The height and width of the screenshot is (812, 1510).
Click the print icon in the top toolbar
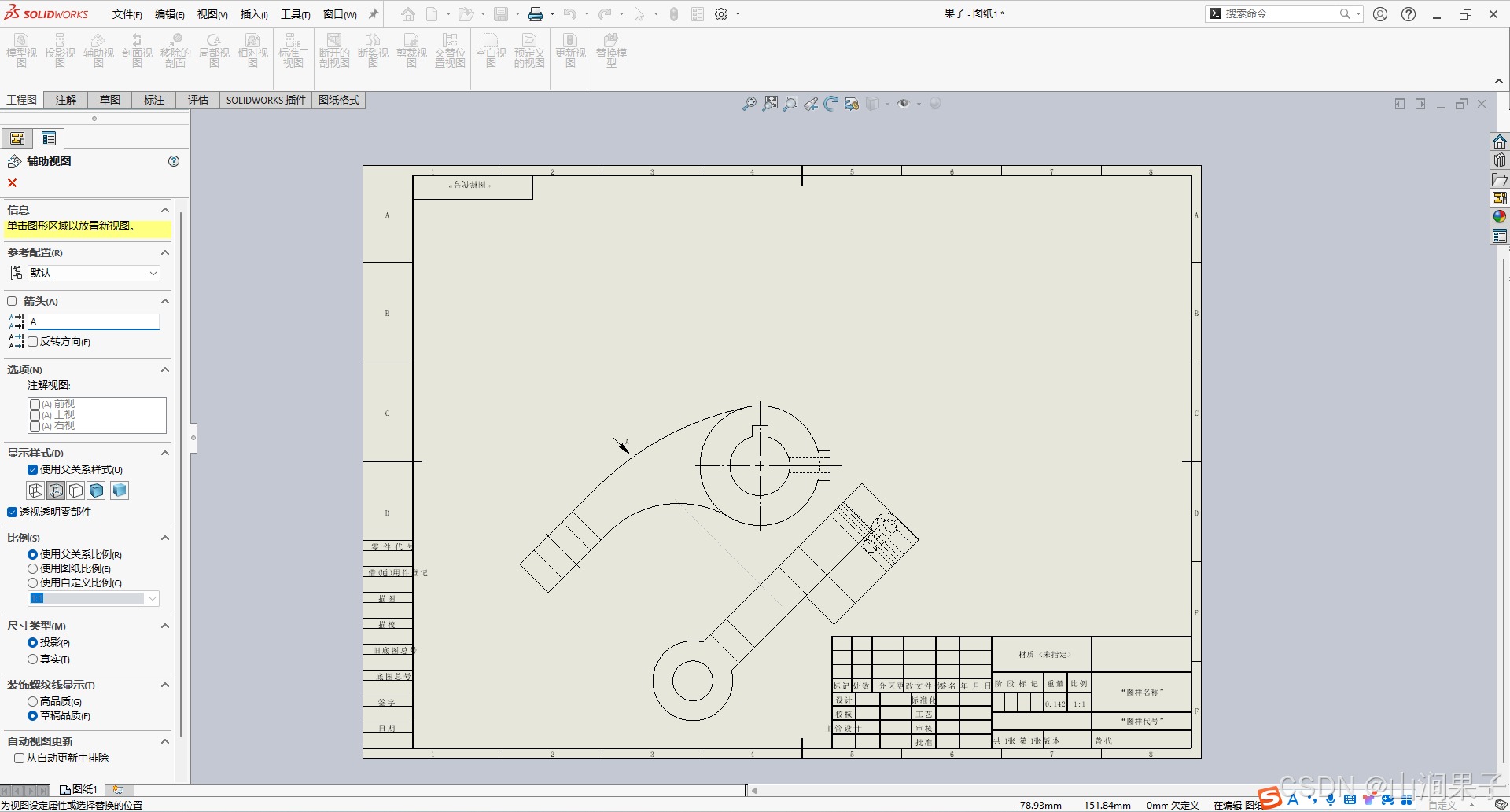536,14
